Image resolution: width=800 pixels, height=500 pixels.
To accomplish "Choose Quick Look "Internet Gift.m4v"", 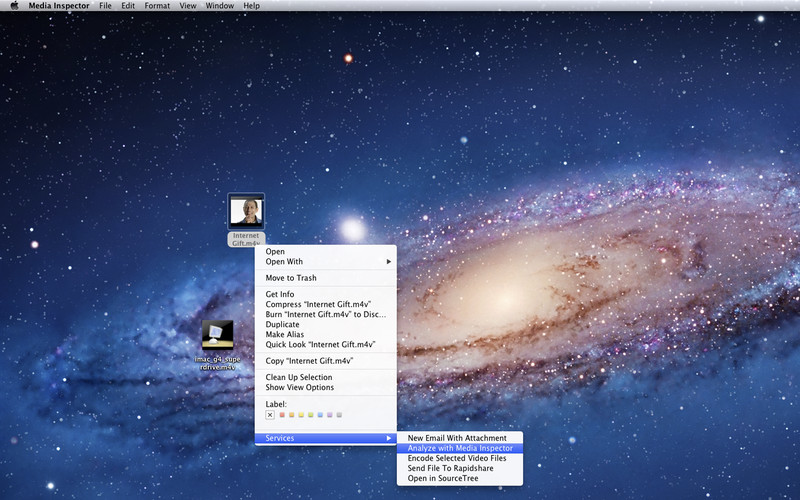I will (320, 344).
